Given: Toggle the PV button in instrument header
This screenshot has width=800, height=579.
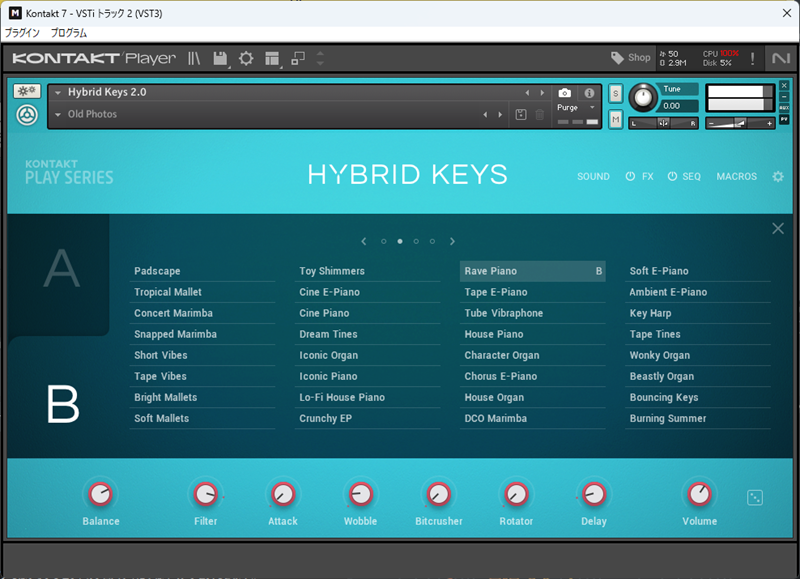Looking at the screenshot, I should 784,119.
